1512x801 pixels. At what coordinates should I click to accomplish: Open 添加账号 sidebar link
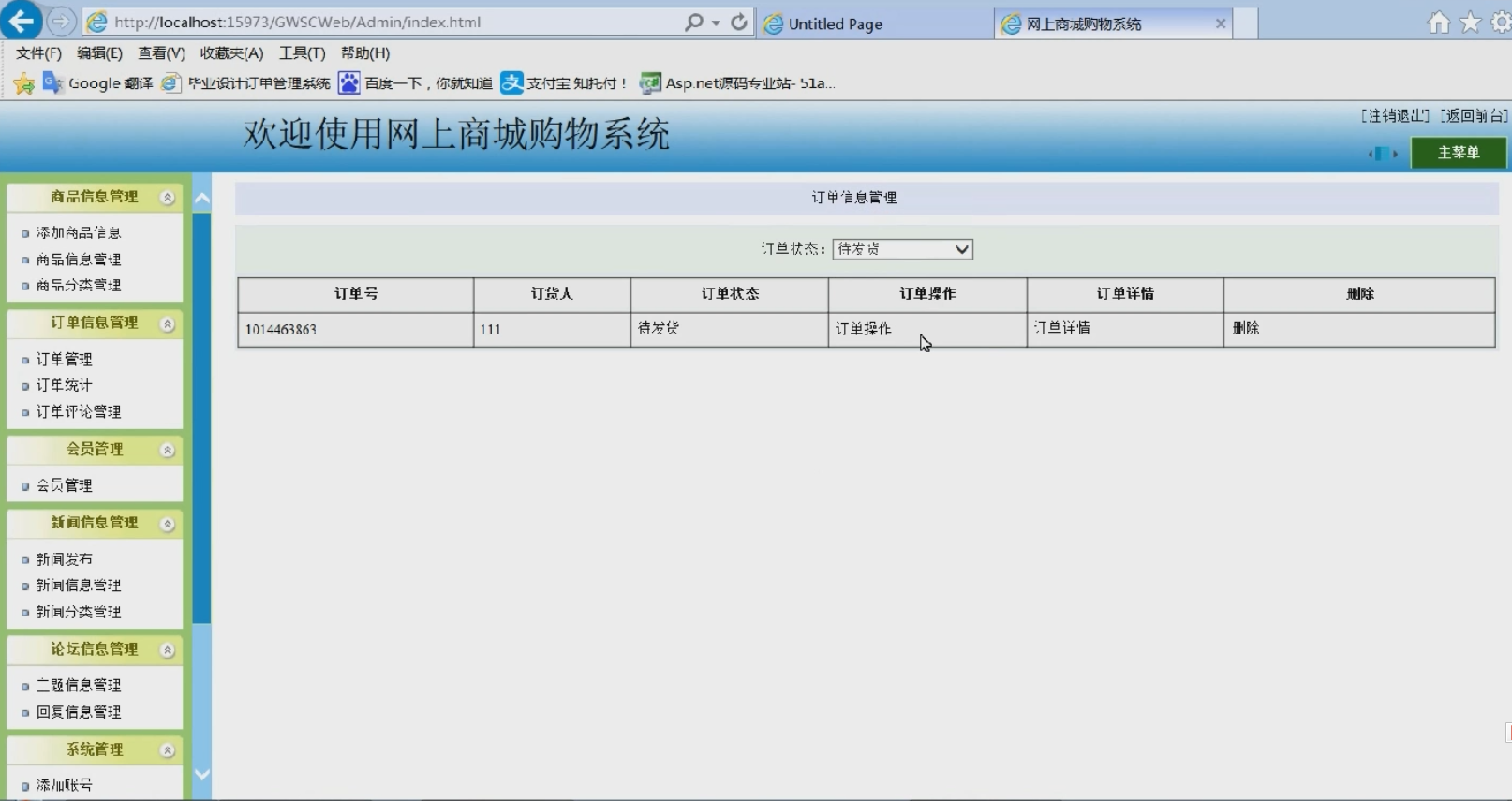64,785
